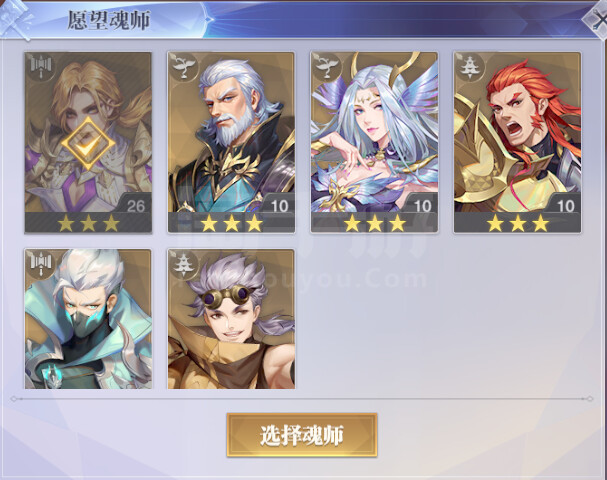
Task: Click wing class icon on bearded elder card
Action: tap(184, 68)
